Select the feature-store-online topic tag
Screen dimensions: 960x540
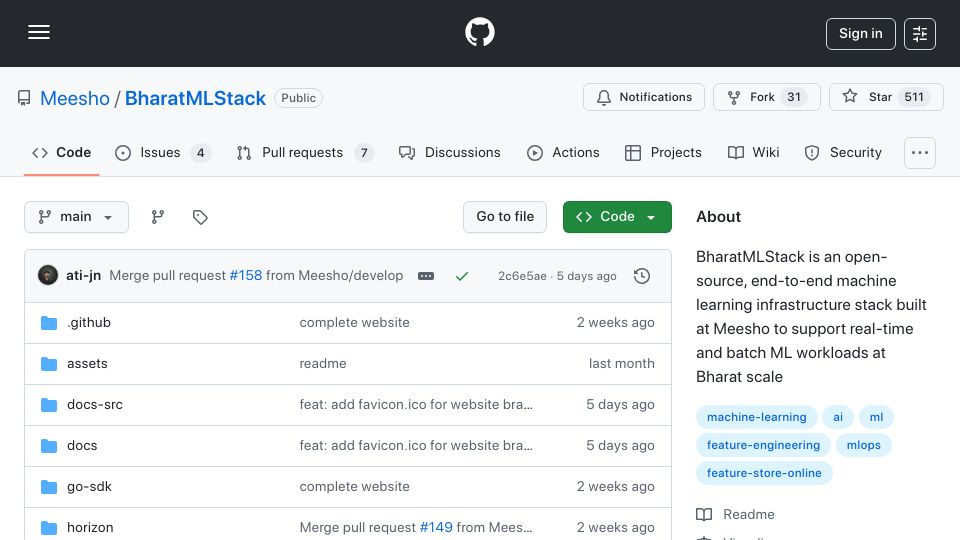point(764,473)
